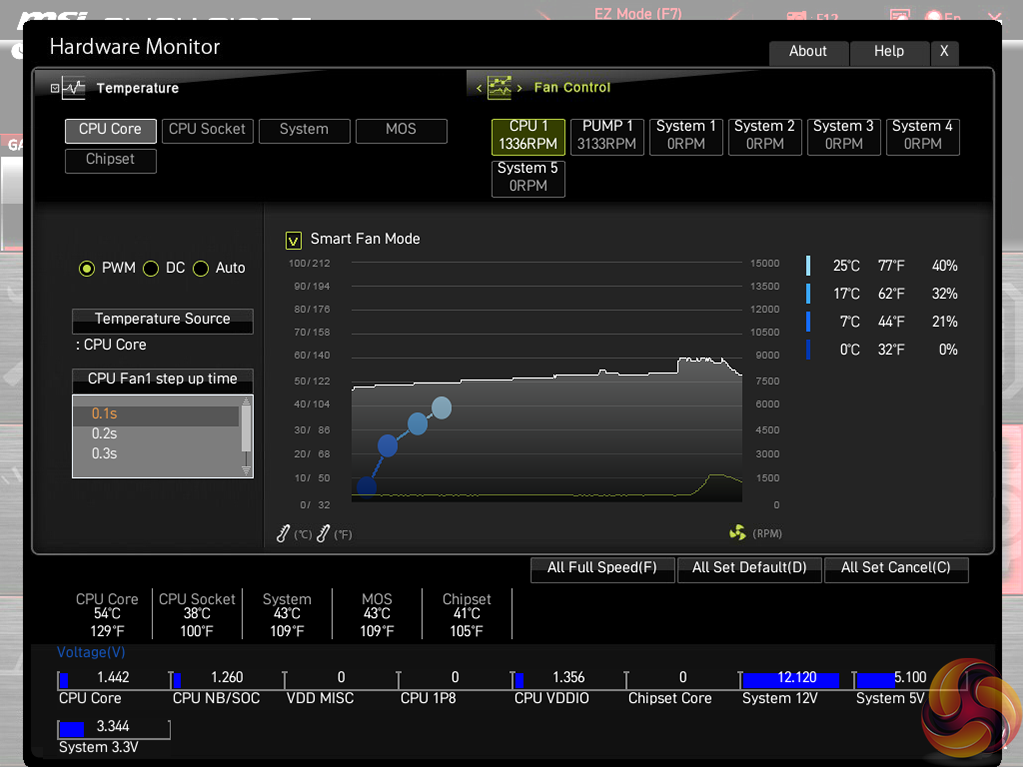The width and height of the screenshot is (1023, 767).
Task: Click left arrow beside Fan Control
Action: tap(479, 88)
